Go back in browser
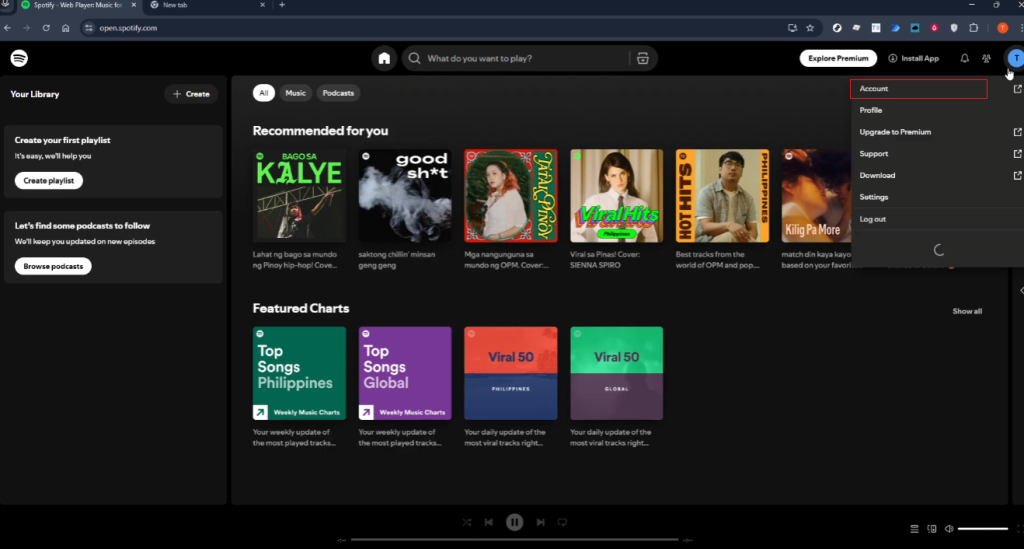The height and width of the screenshot is (549, 1024). coord(7,28)
